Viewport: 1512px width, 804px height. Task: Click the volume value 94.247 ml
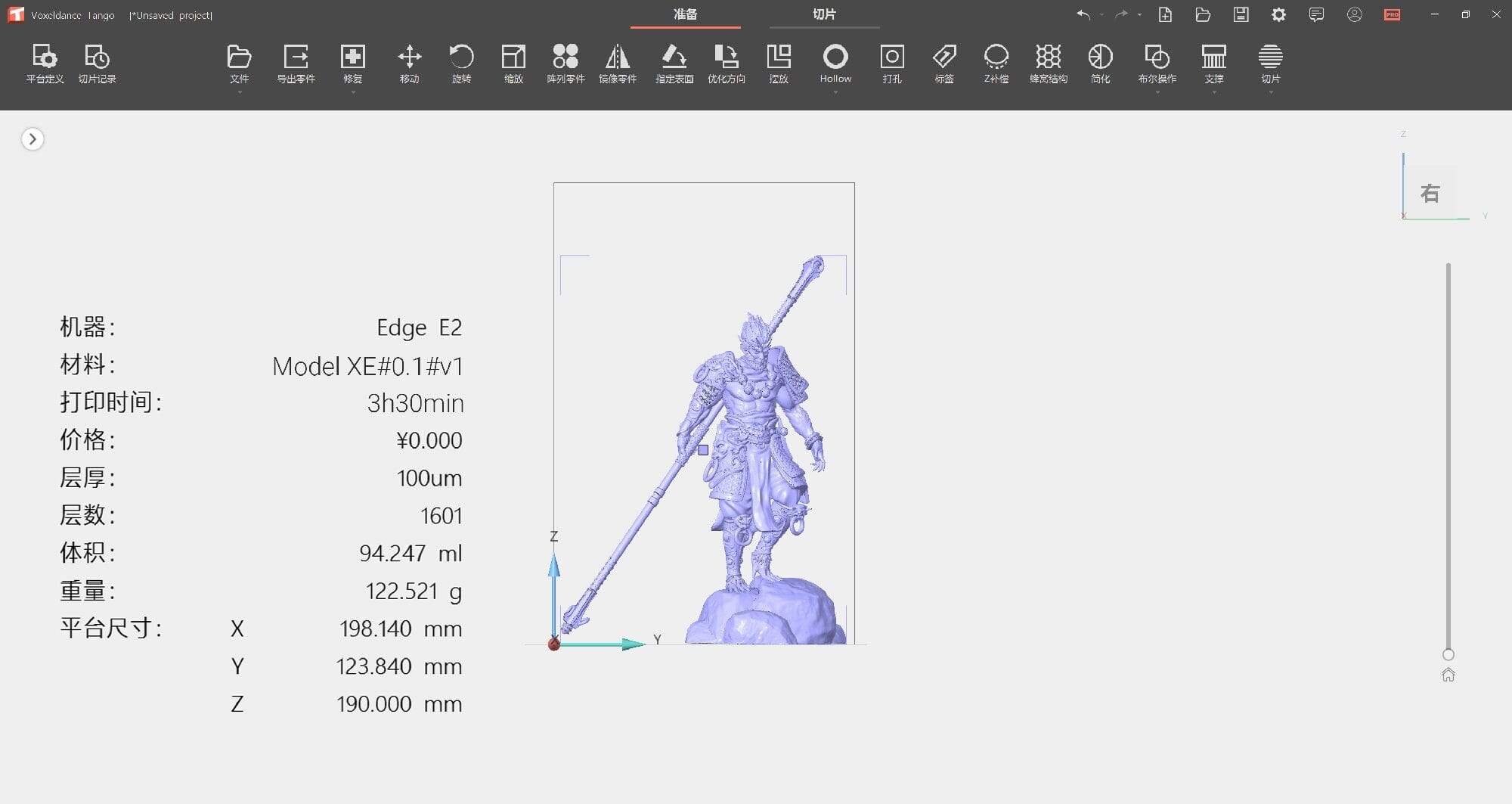[411, 553]
